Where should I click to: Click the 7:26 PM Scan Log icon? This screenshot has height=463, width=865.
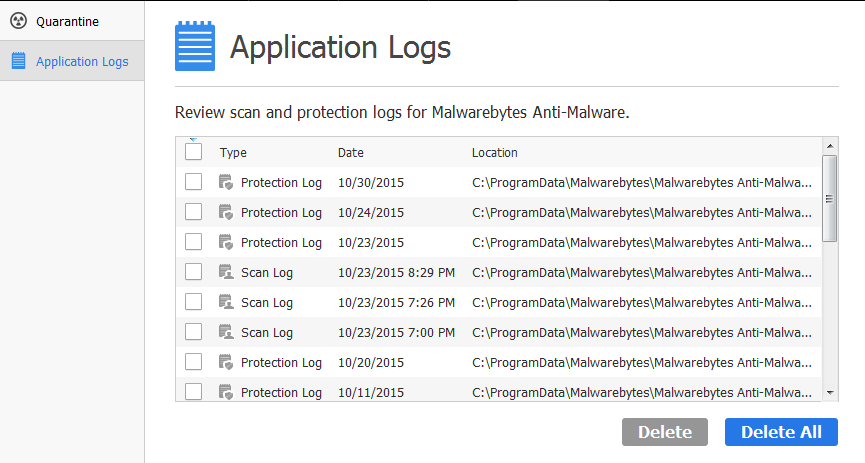(x=226, y=302)
